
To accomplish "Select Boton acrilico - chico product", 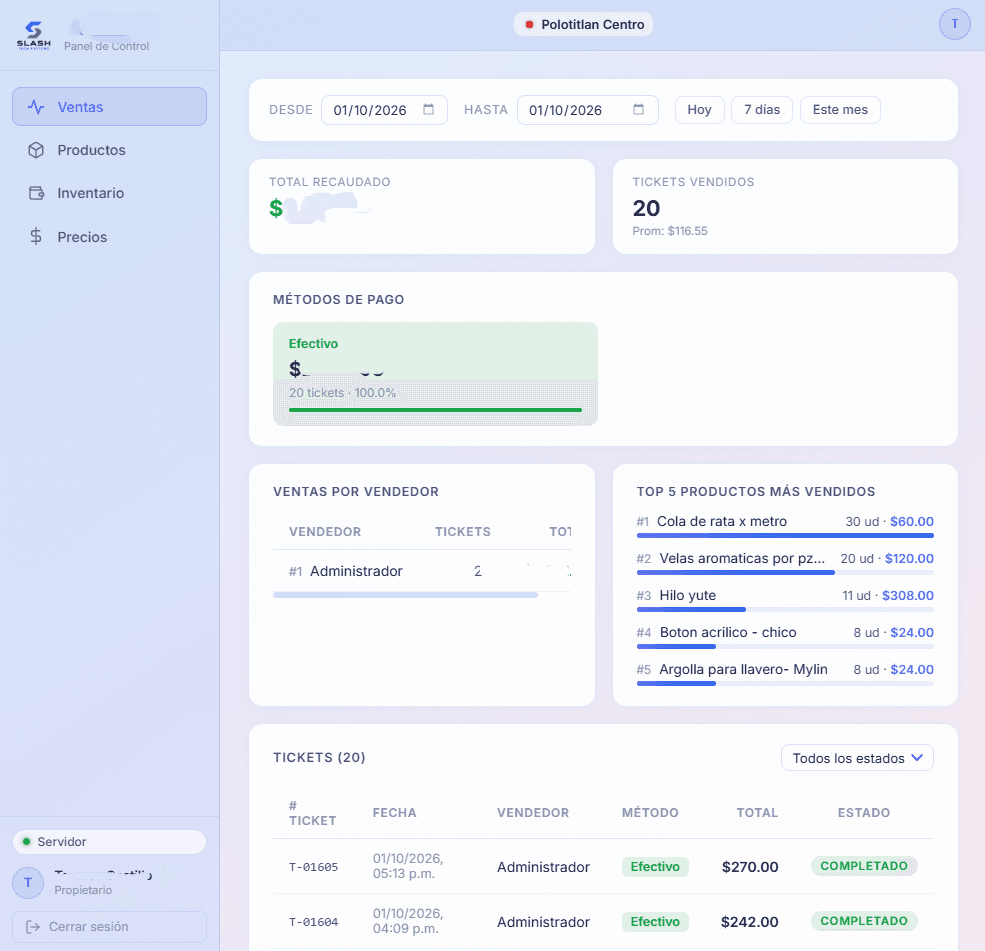I will [785, 636].
